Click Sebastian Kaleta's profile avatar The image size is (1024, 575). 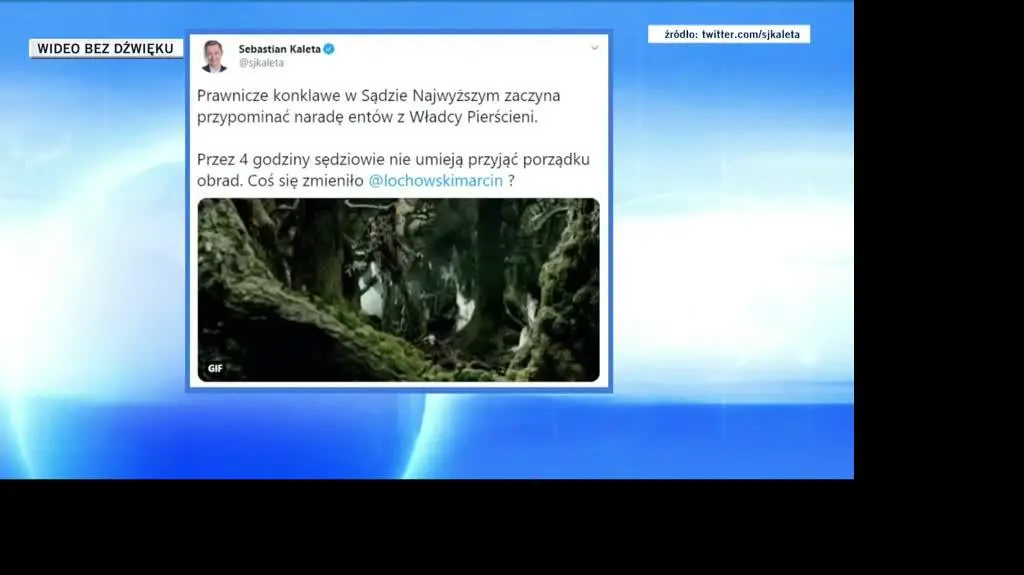click(214, 56)
